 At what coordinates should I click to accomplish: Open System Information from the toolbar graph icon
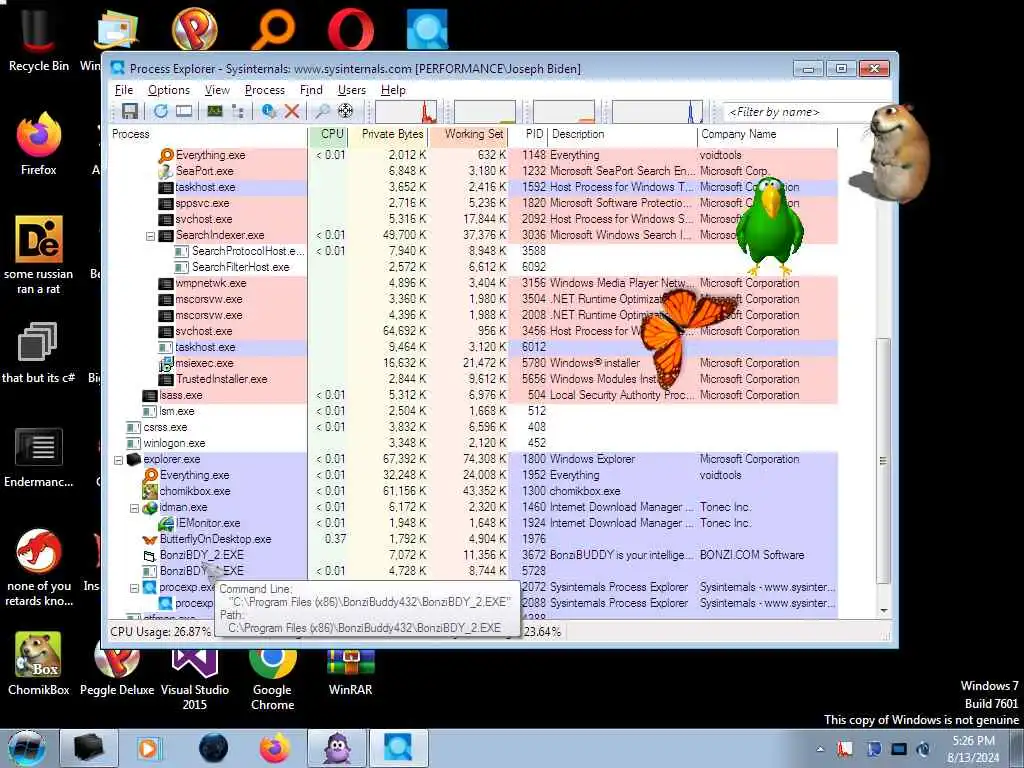click(x=215, y=112)
